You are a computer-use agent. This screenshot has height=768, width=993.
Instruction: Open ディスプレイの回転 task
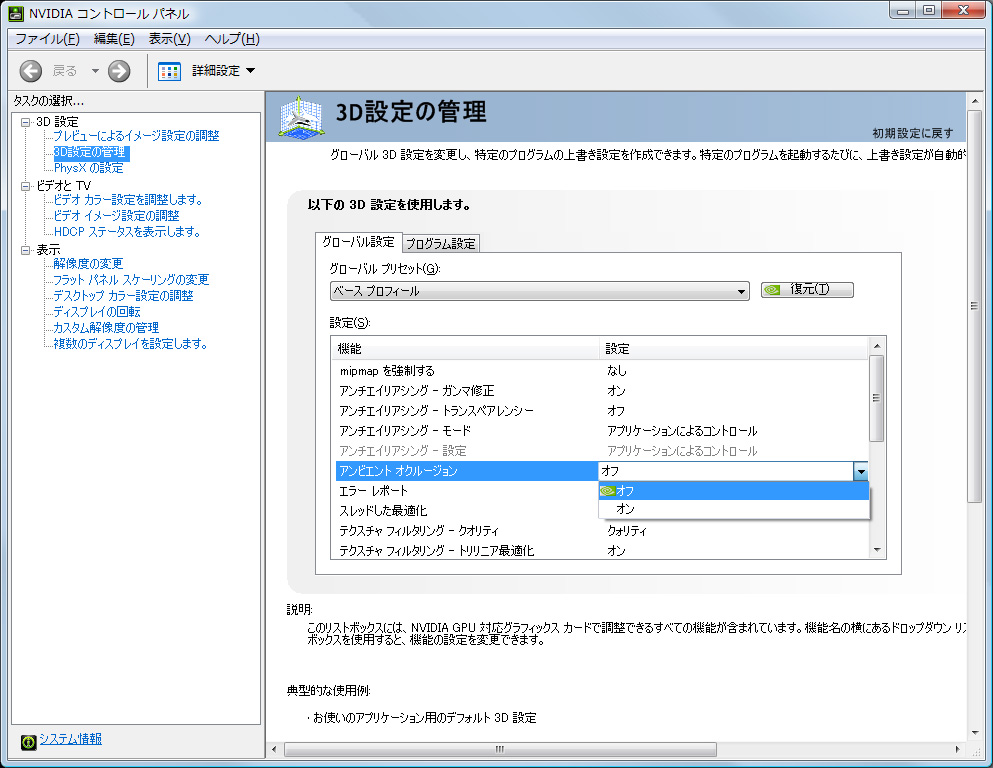point(97,312)
